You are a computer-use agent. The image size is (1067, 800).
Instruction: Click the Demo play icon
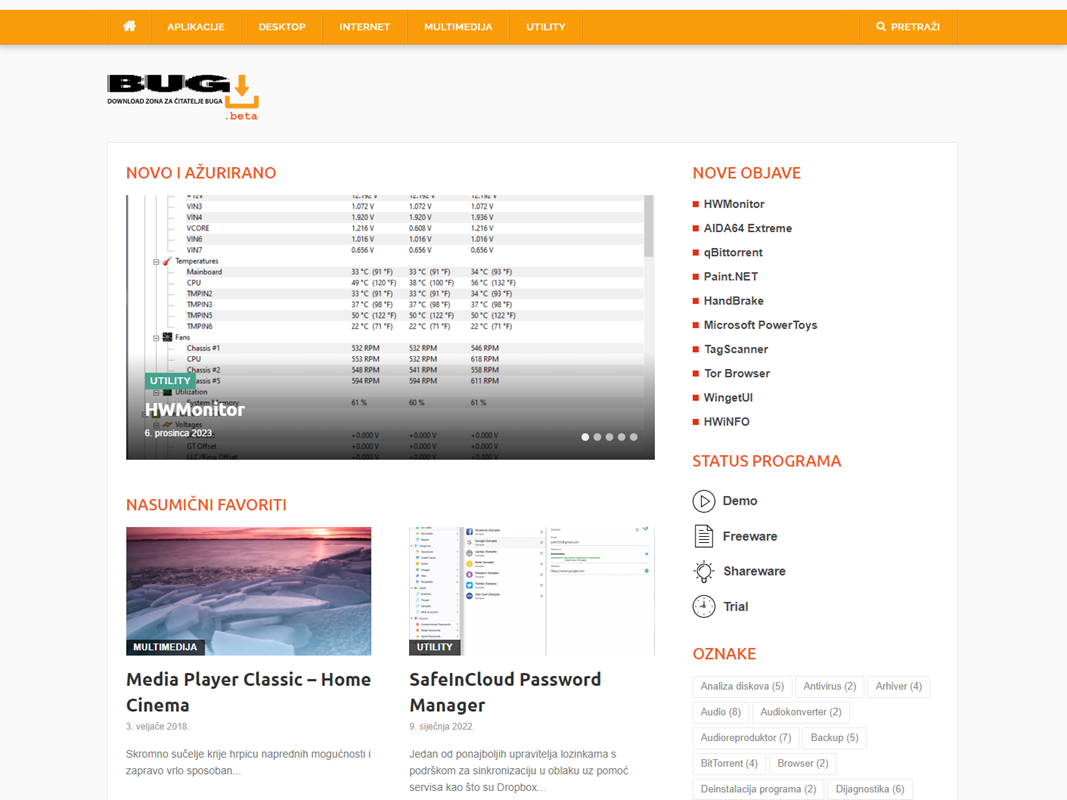point(704,501)
